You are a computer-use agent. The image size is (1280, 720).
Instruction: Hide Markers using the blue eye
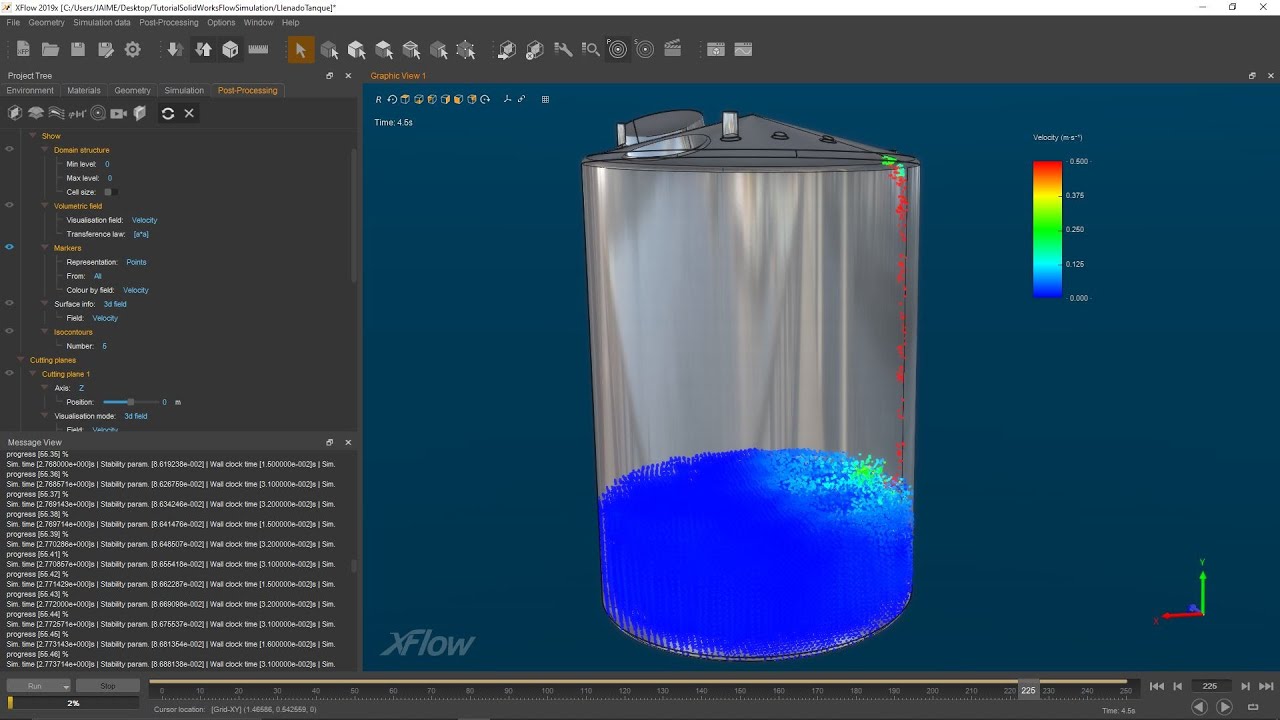pyautogui.click(x=10, y=248)
